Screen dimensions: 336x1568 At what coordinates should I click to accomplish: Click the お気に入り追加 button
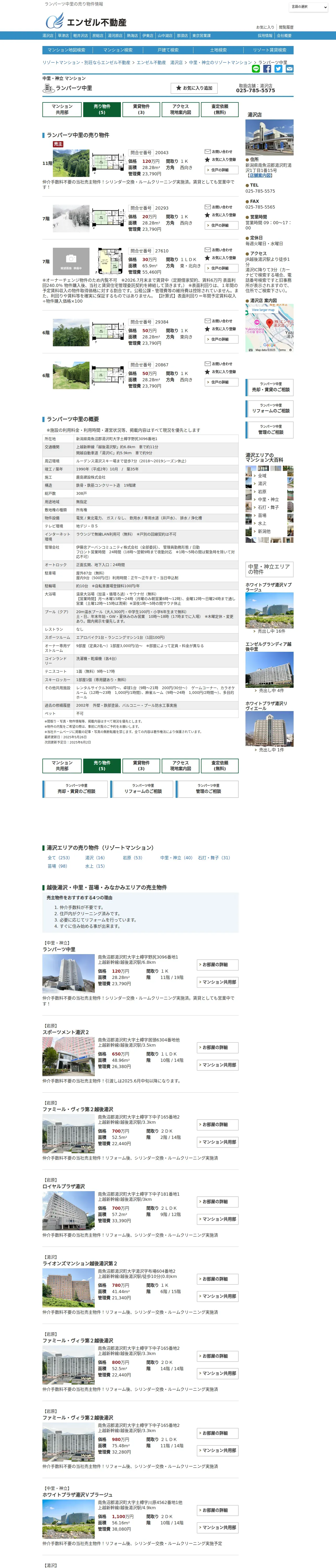click(x=194, y=88)
